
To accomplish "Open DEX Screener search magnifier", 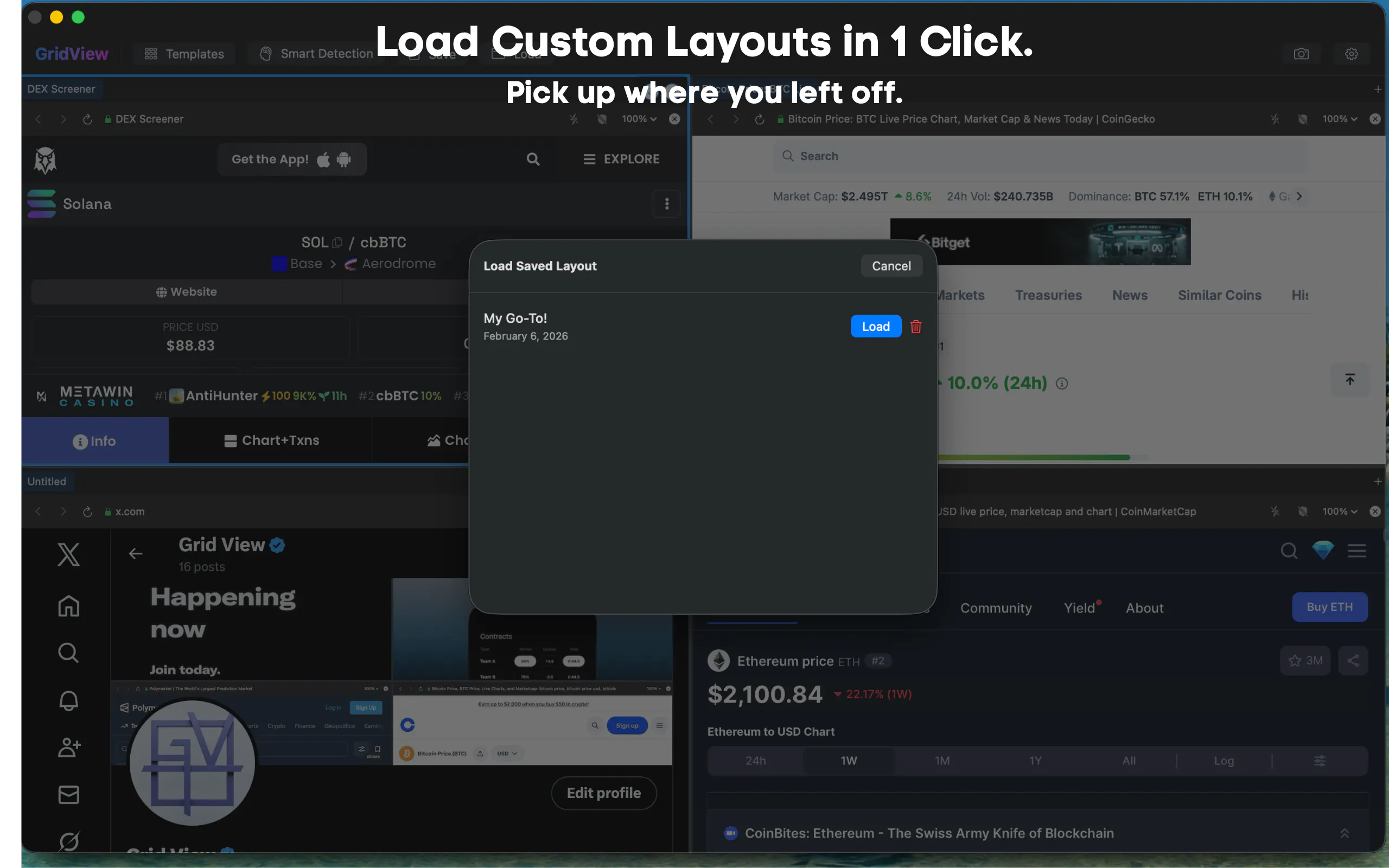I will (533, 159).
